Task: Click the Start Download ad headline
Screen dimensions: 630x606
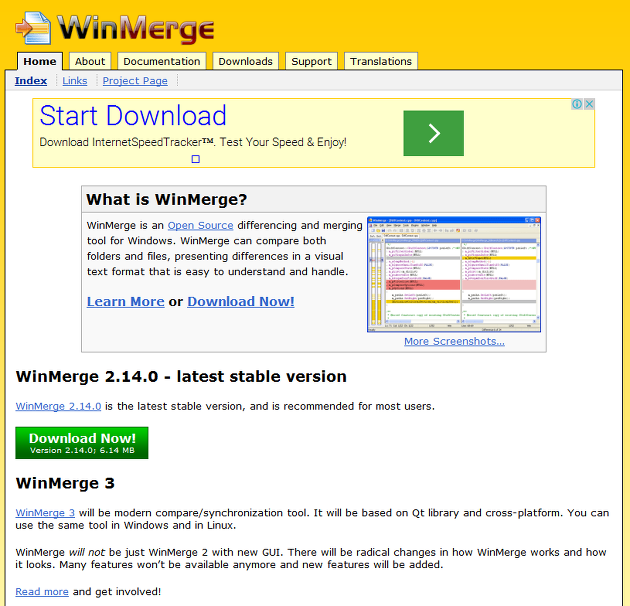Action: 133,116
